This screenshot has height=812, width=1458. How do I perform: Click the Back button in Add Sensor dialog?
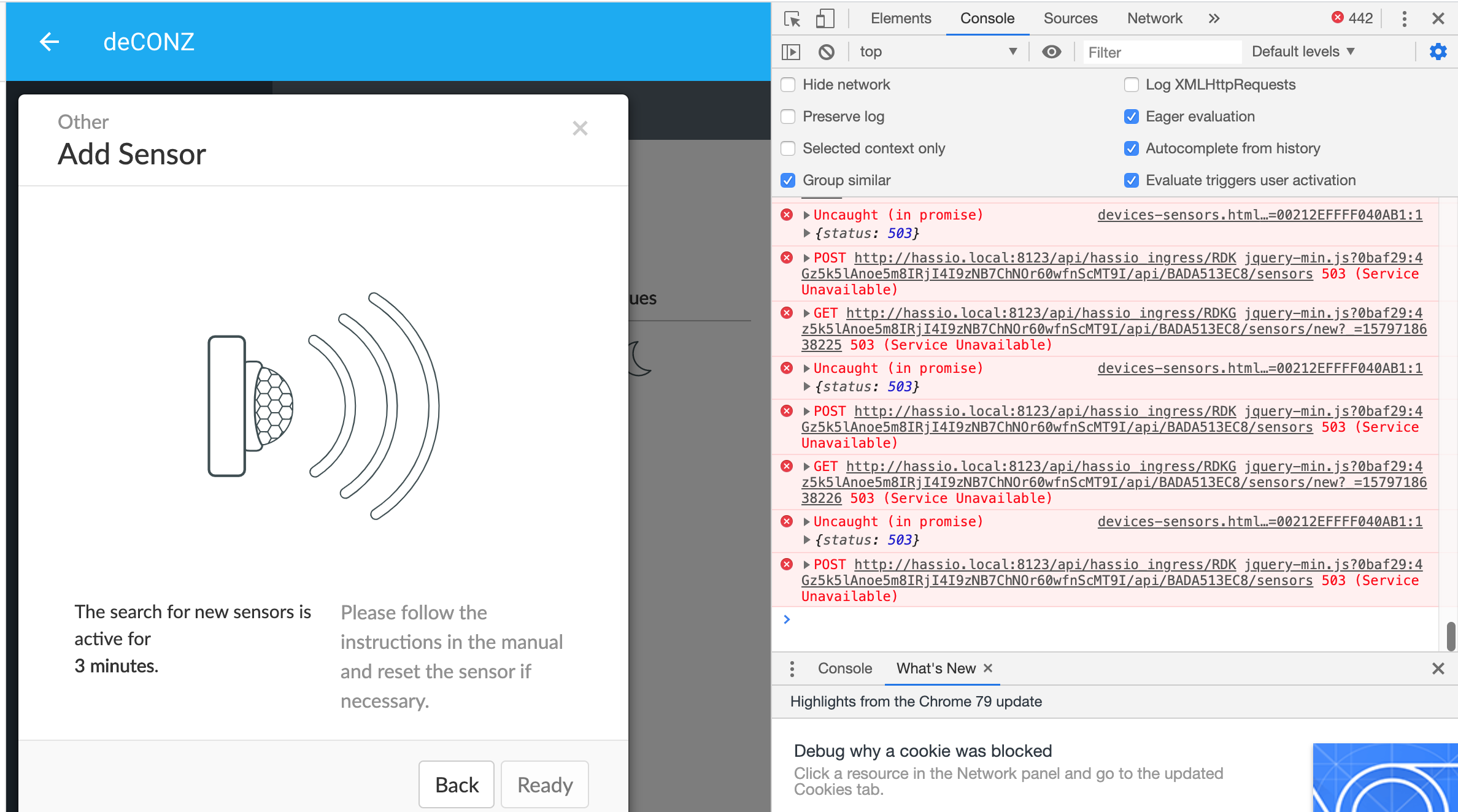pos(456,784)
